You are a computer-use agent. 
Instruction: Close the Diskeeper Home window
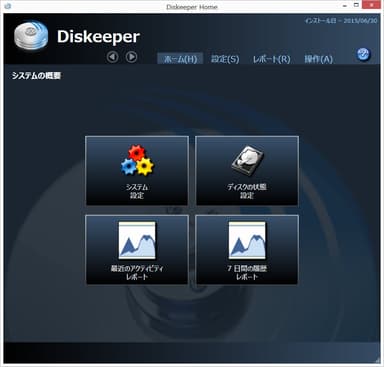coord(372,5)
